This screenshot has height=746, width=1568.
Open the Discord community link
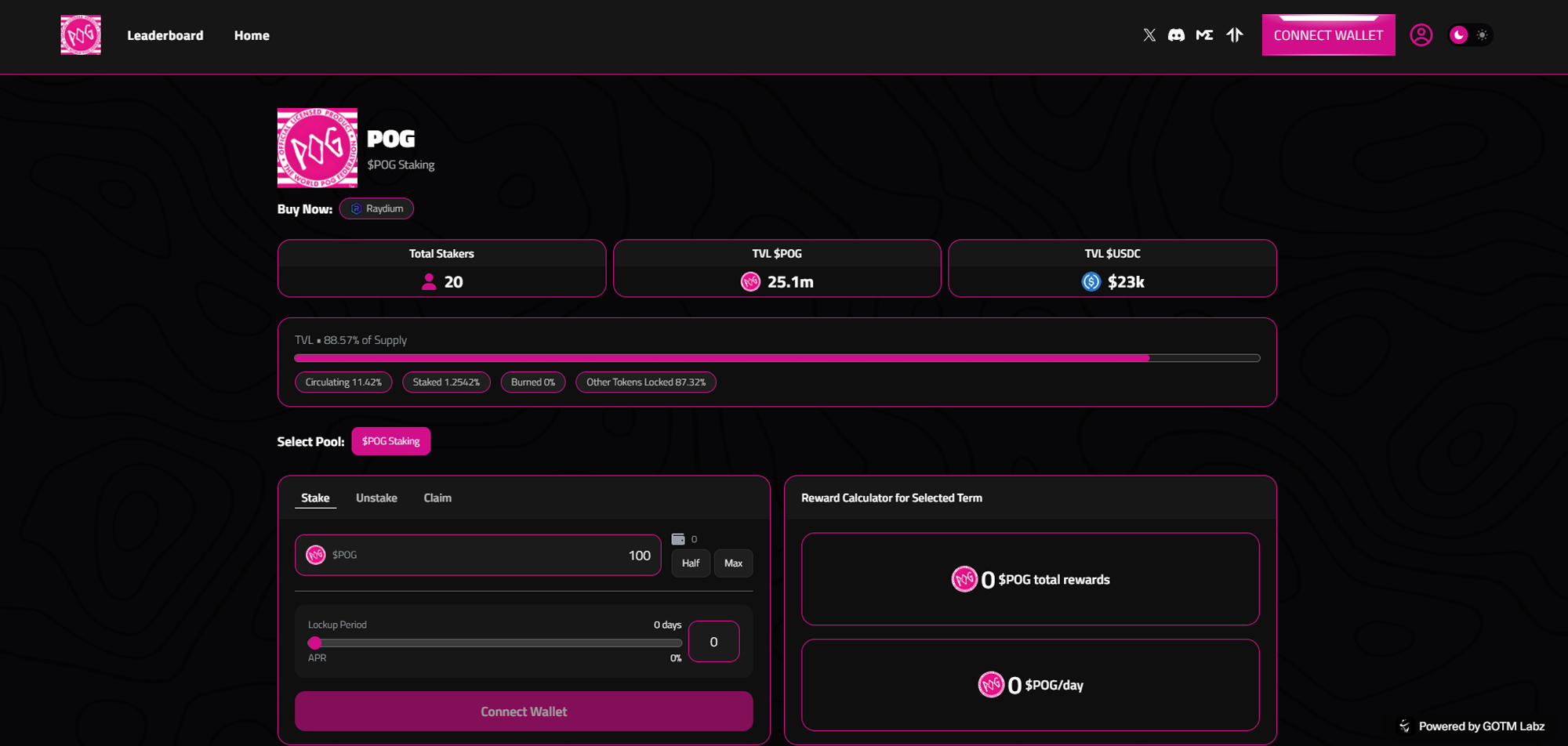1177,34
